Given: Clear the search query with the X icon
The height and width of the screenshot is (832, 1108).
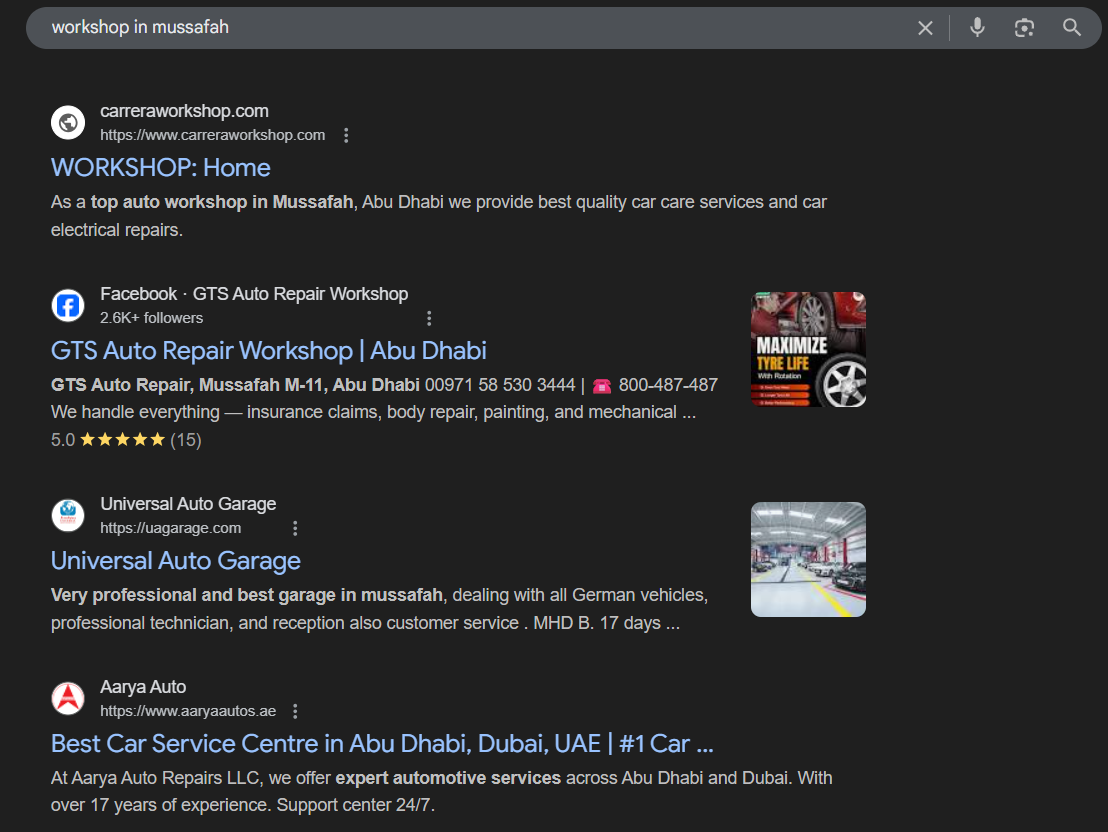Looking at the screenshot, I should coord(925,27).
